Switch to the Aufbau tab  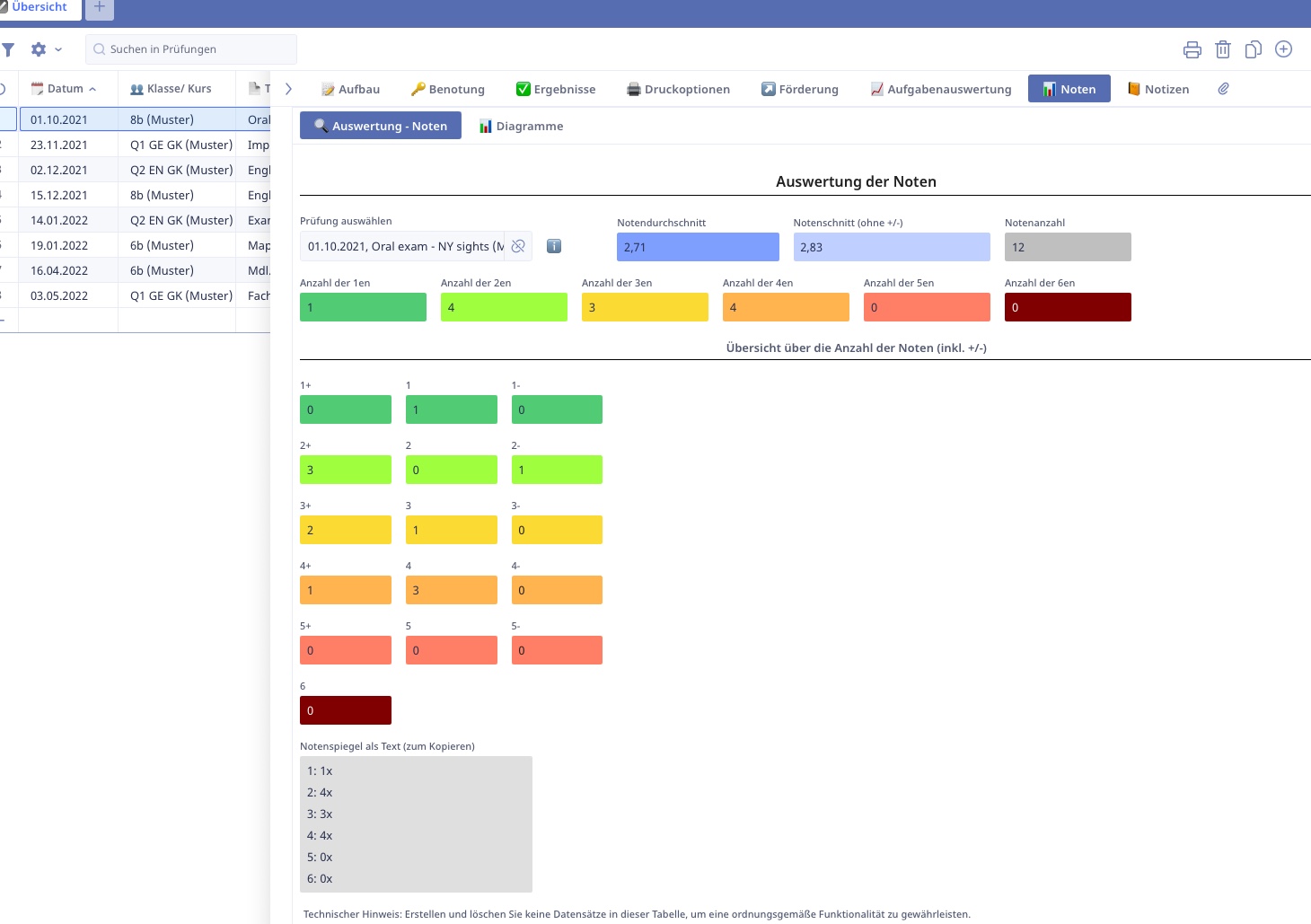[x=351, y=89]
